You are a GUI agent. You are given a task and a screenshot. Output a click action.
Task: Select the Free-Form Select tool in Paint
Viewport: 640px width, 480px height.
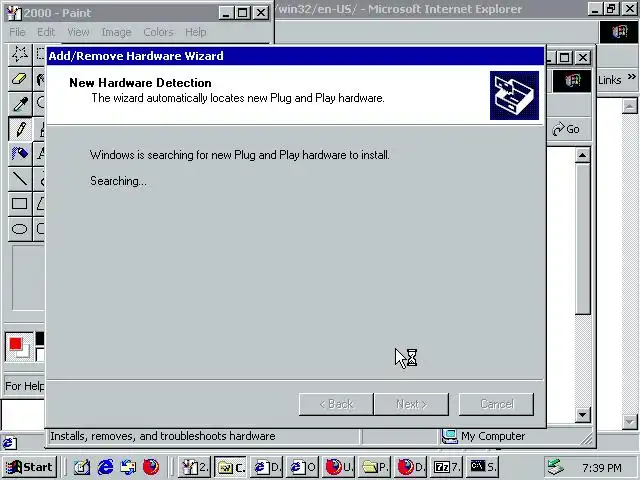20,53
